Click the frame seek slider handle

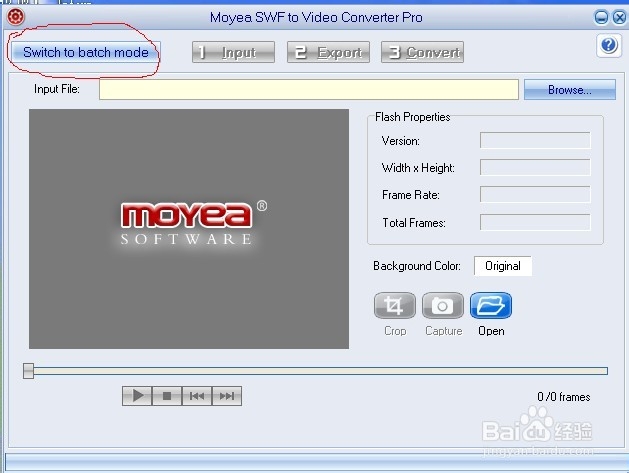28,371
